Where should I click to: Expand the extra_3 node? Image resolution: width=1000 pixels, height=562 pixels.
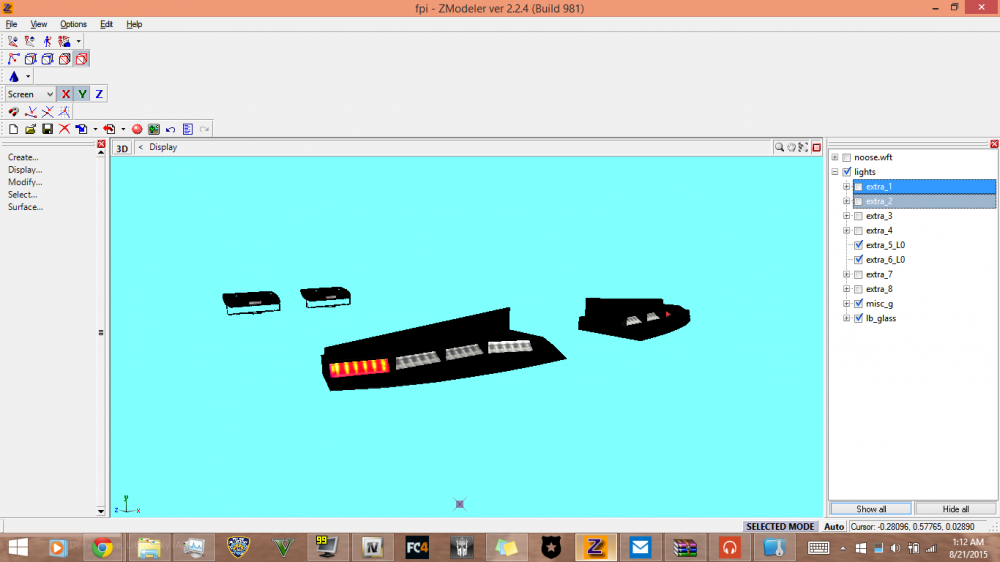(x=846, y=216)
